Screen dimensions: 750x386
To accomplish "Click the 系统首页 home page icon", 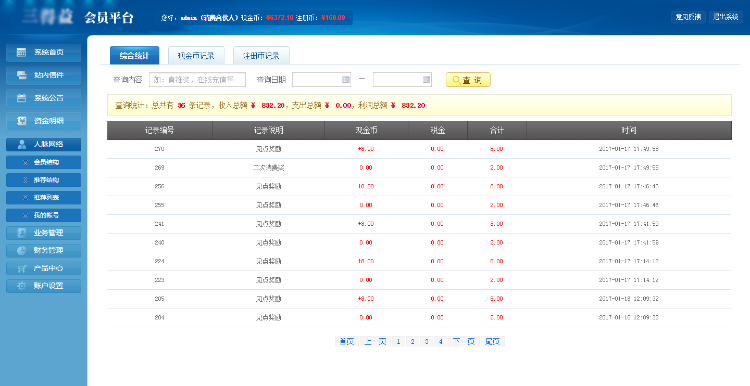I will (x=22, y=52).
